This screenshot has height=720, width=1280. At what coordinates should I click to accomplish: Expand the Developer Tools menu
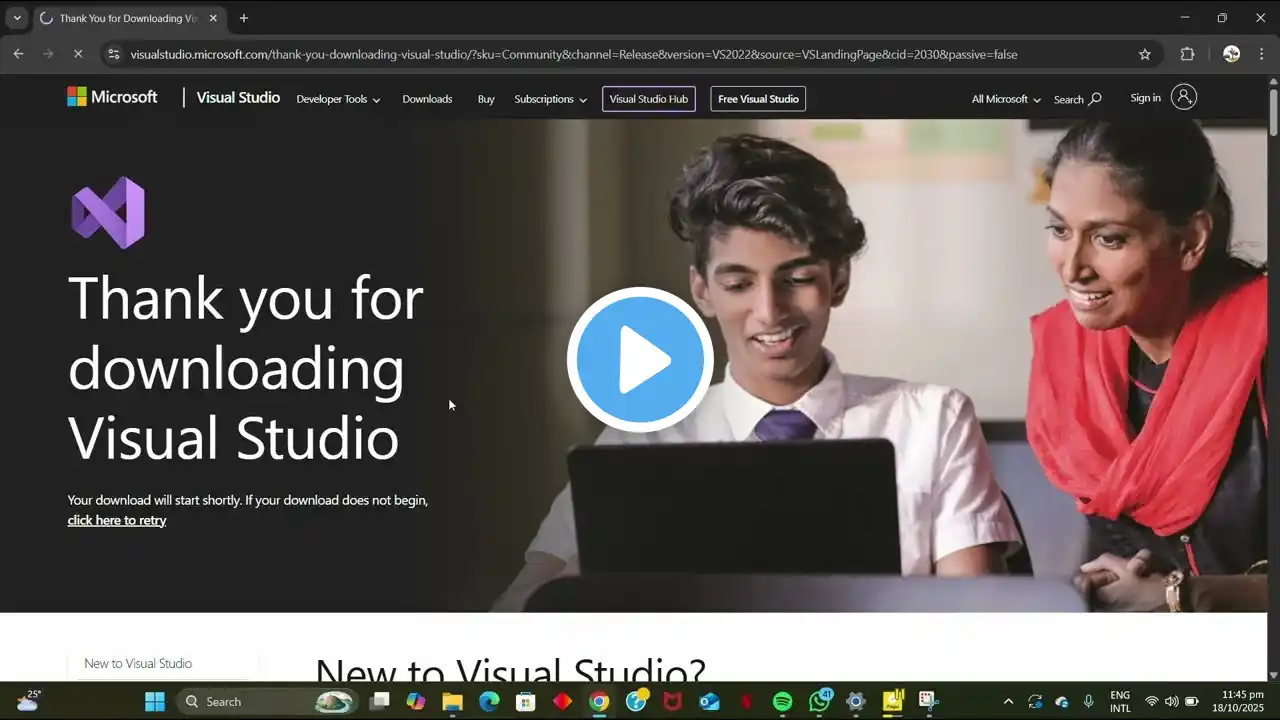338,99
